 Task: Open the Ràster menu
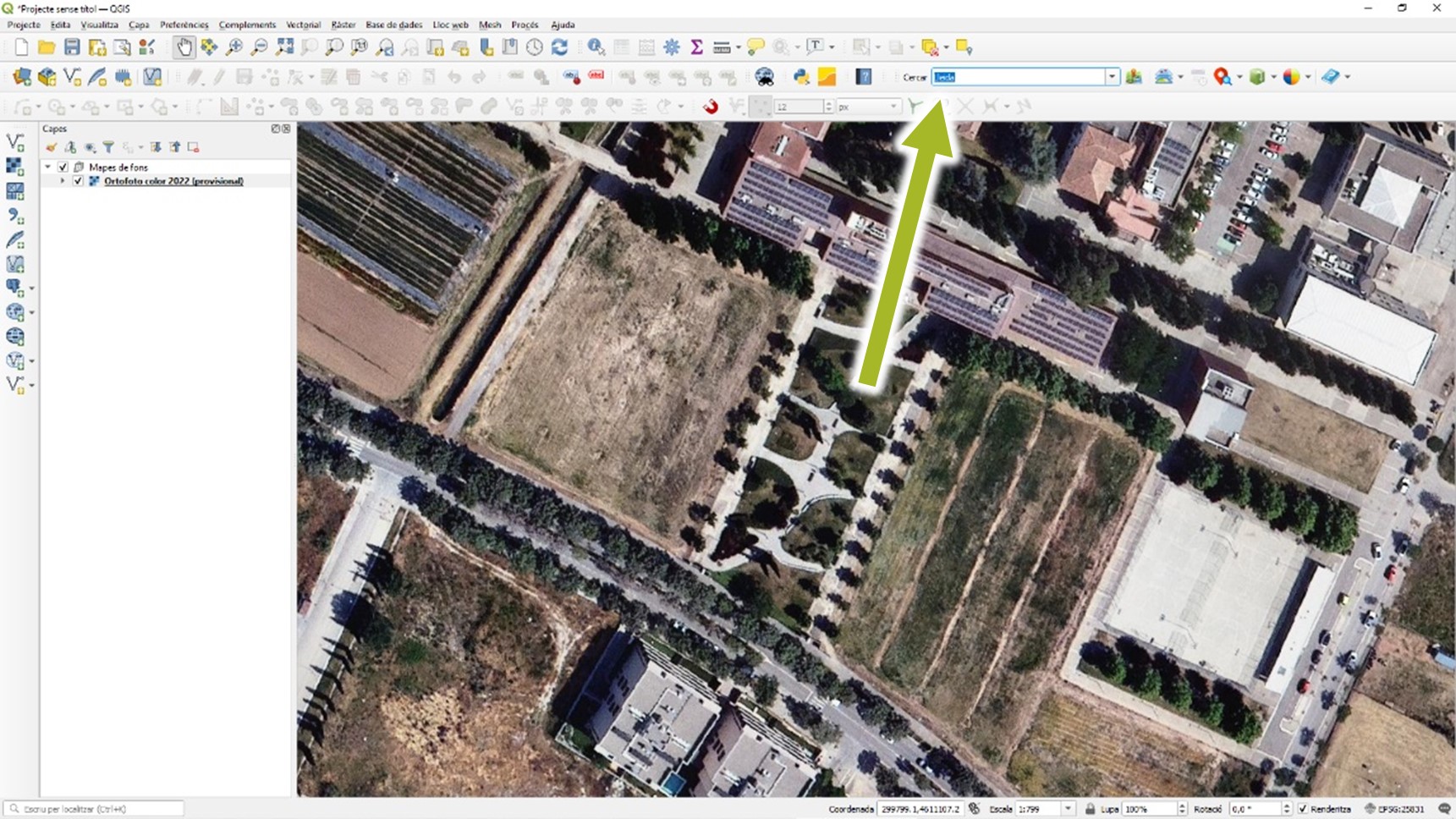coord(343,25)
